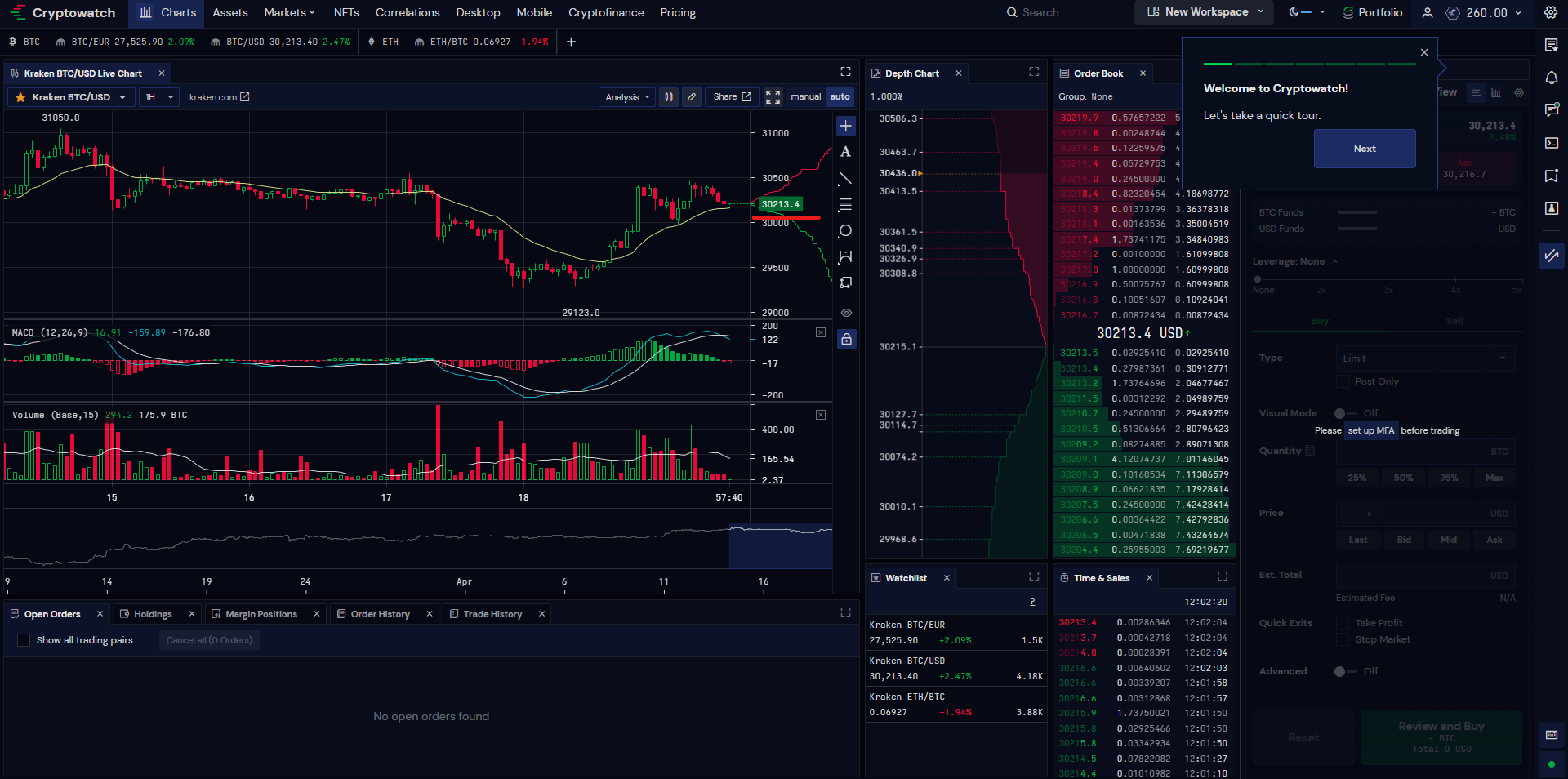
Task: Open the chat messages sidebar icon
Action: pos(1552,110)
